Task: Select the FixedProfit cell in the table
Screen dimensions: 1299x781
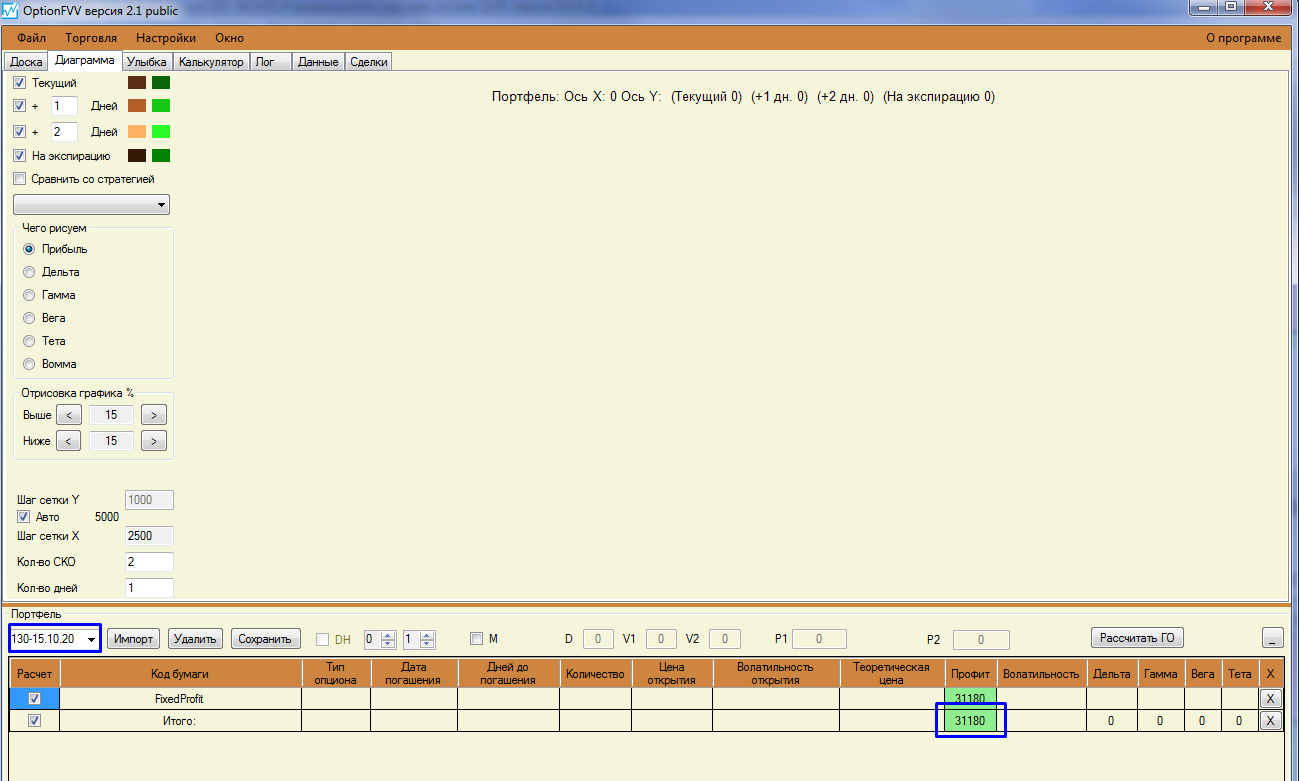Action: point(181,699)
